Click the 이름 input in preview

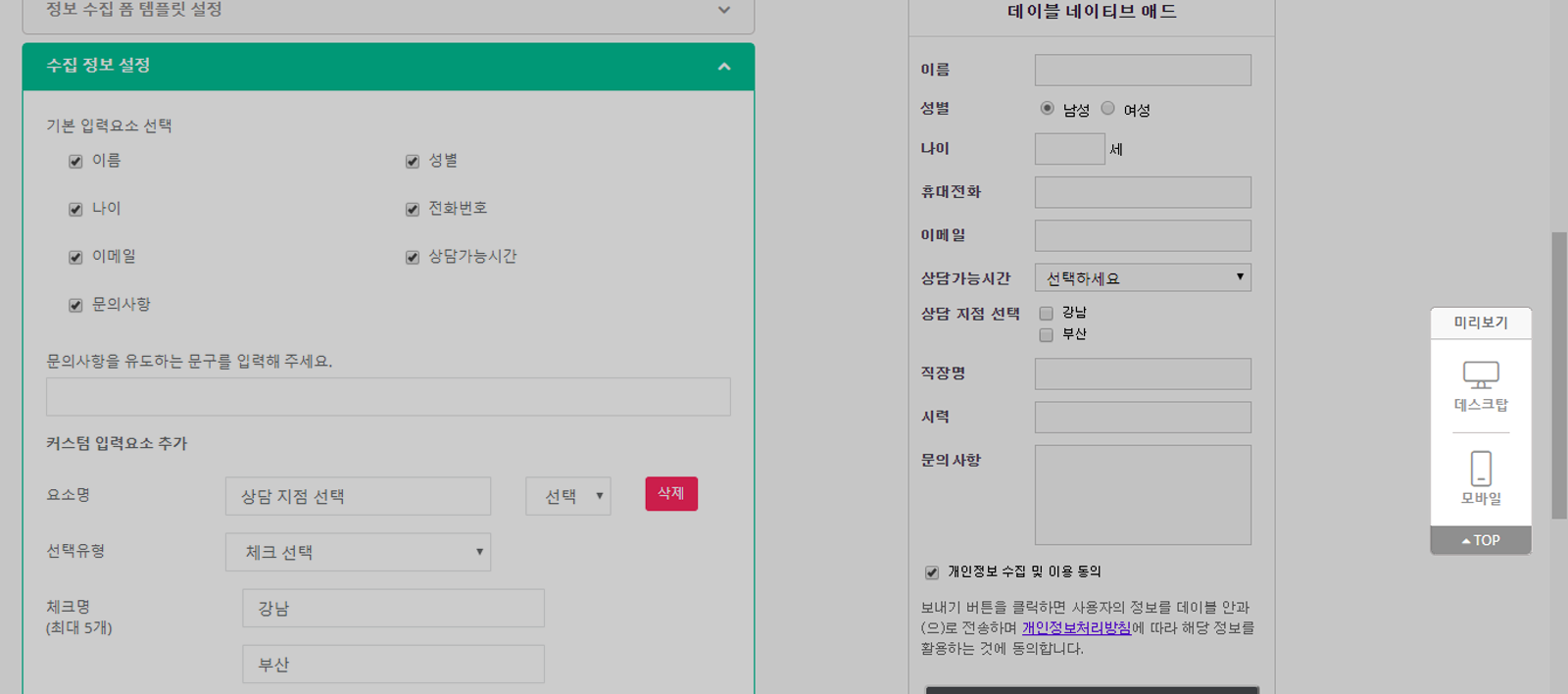click(1143, 70)
